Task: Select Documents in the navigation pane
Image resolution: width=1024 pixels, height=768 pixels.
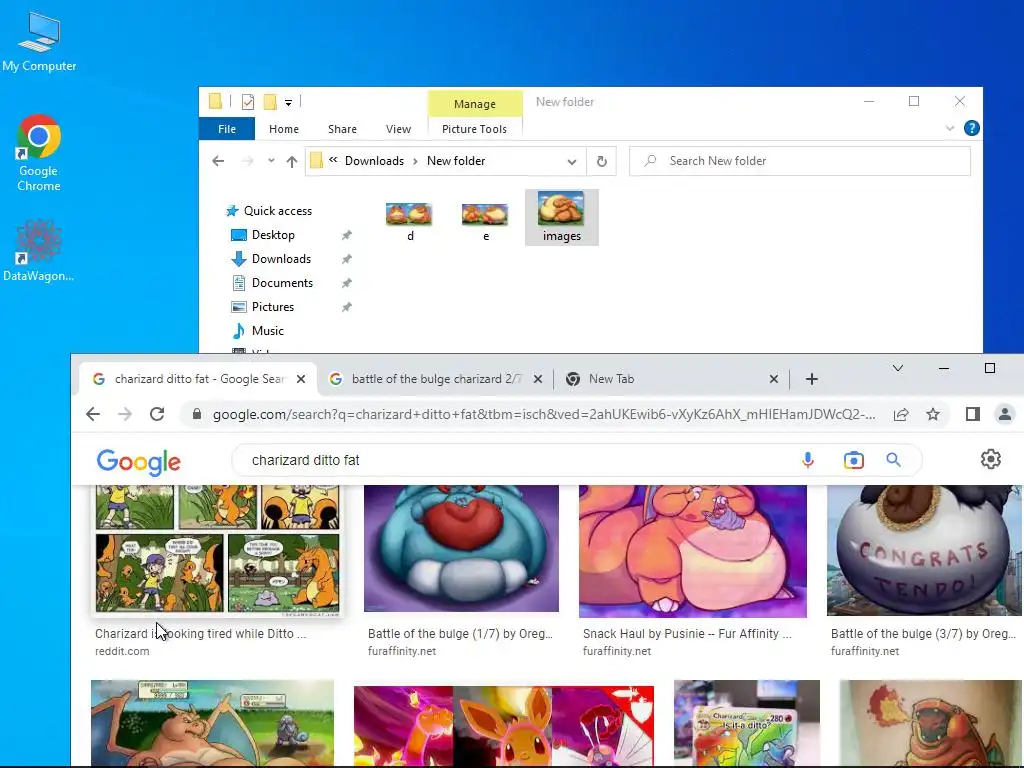Action: (x=272, y=283)
